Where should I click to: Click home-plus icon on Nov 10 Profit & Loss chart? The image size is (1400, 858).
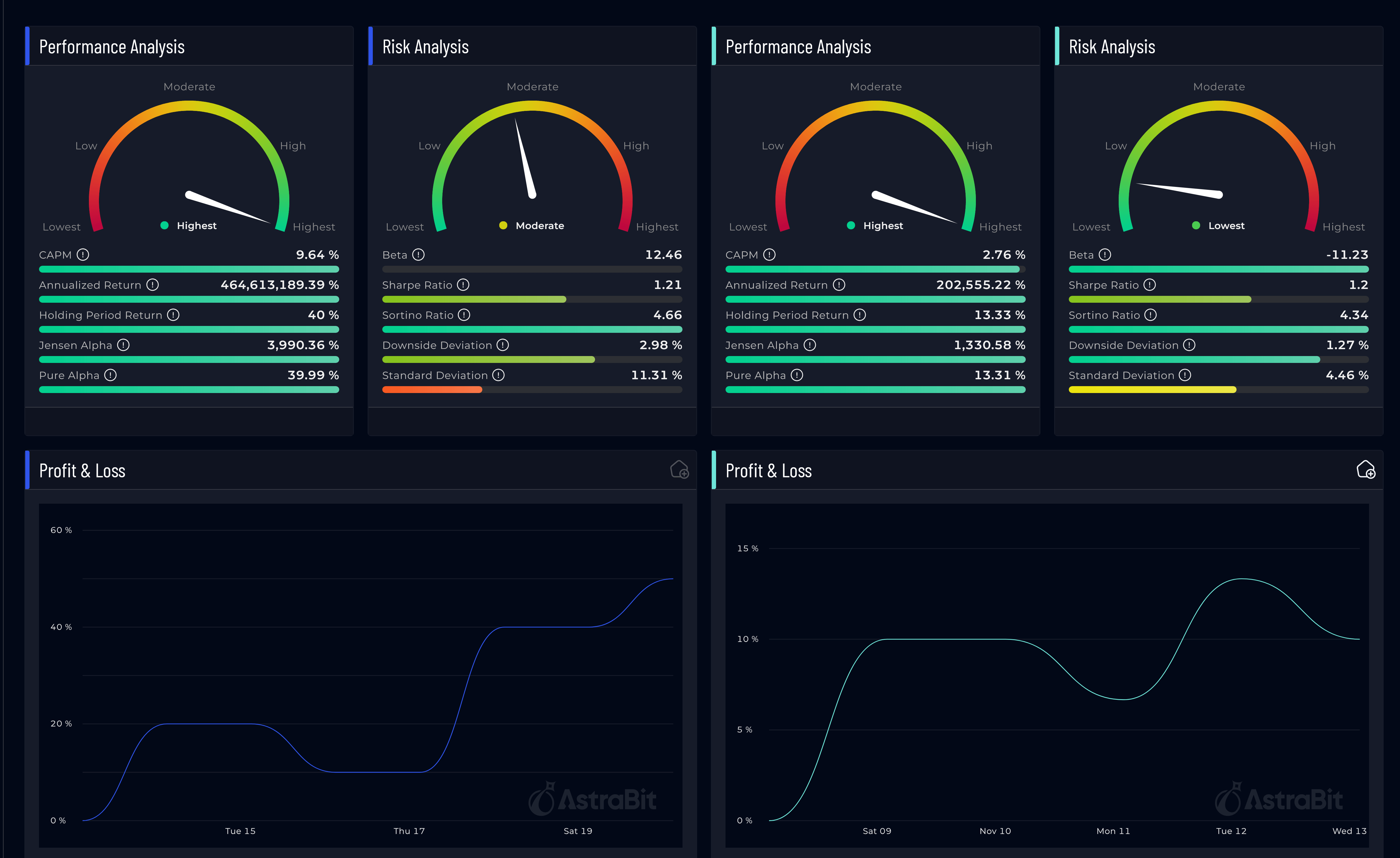[x=1366, y=470]
